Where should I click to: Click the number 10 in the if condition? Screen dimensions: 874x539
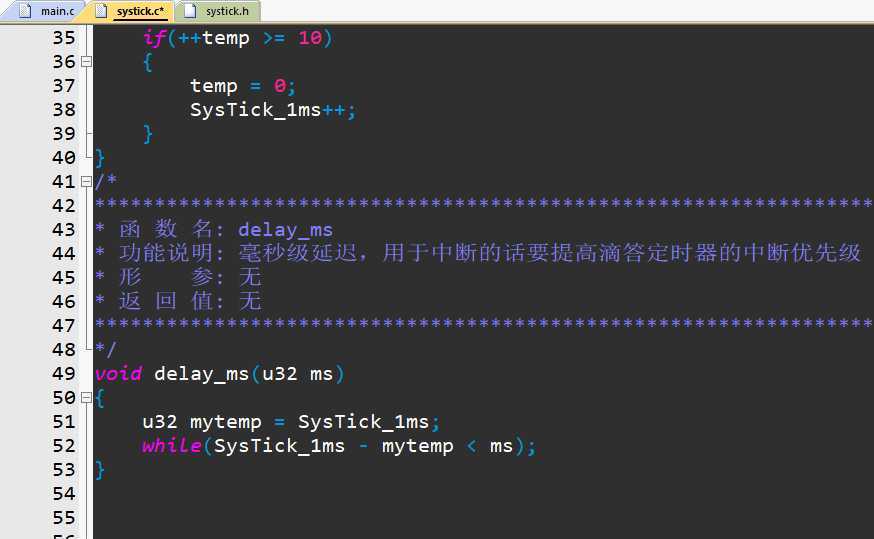point(310,38)
